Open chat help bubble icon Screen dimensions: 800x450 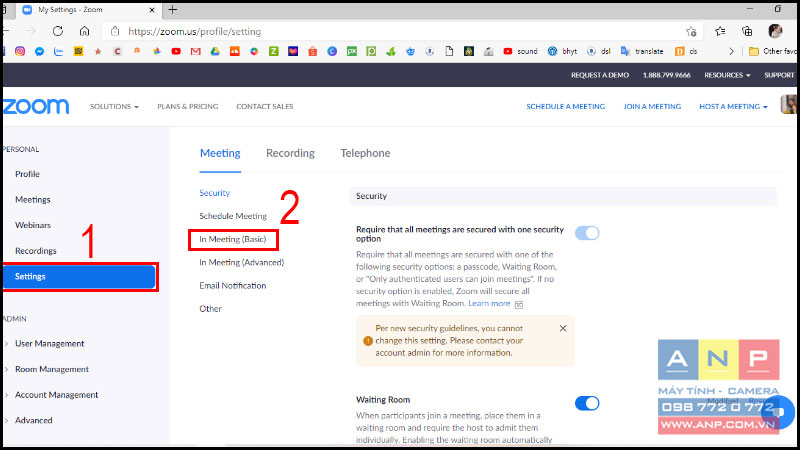(x=779, y=411)
